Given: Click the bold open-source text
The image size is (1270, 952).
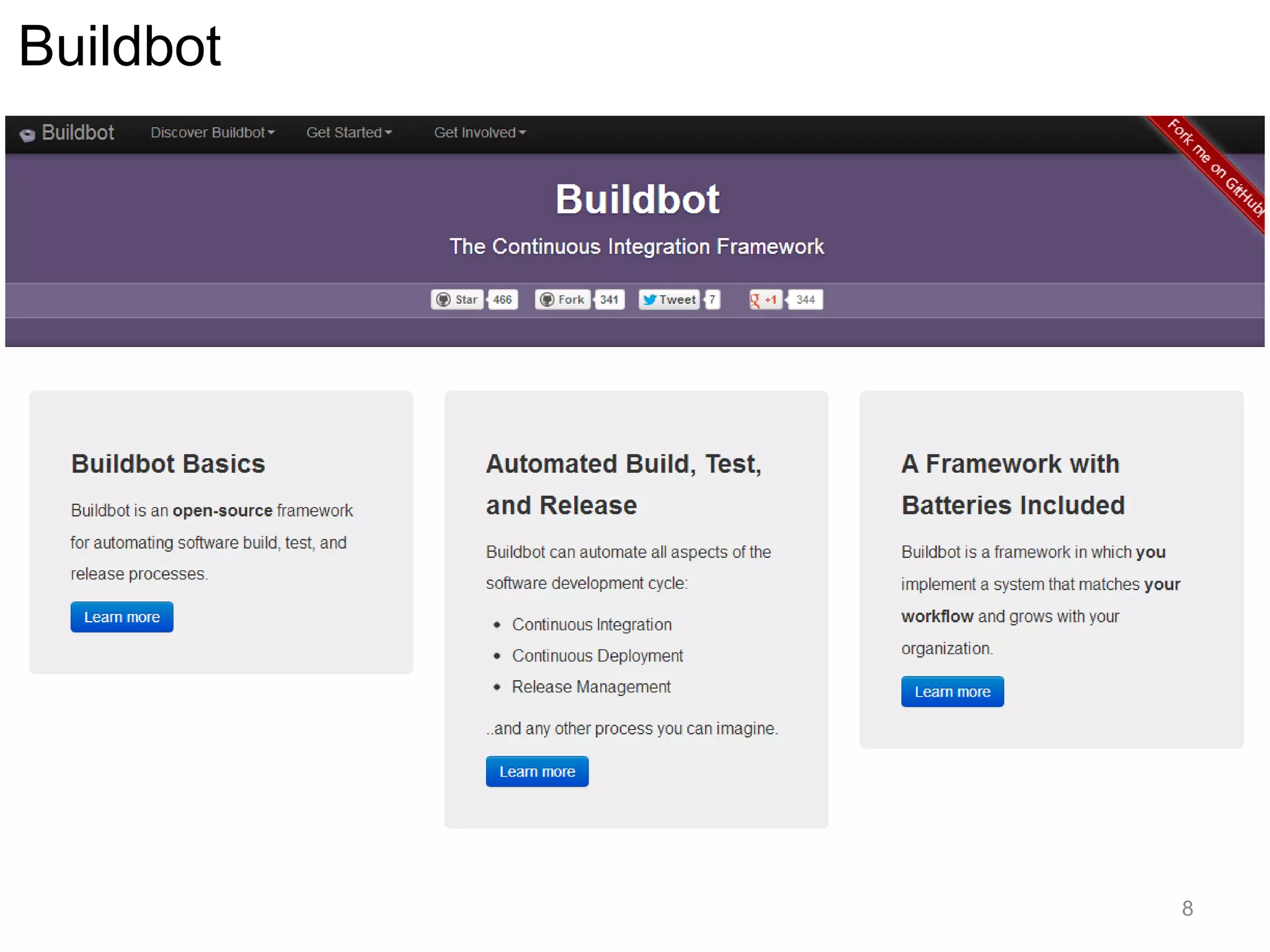Looking at the screenshot, I should coord(223,510).
